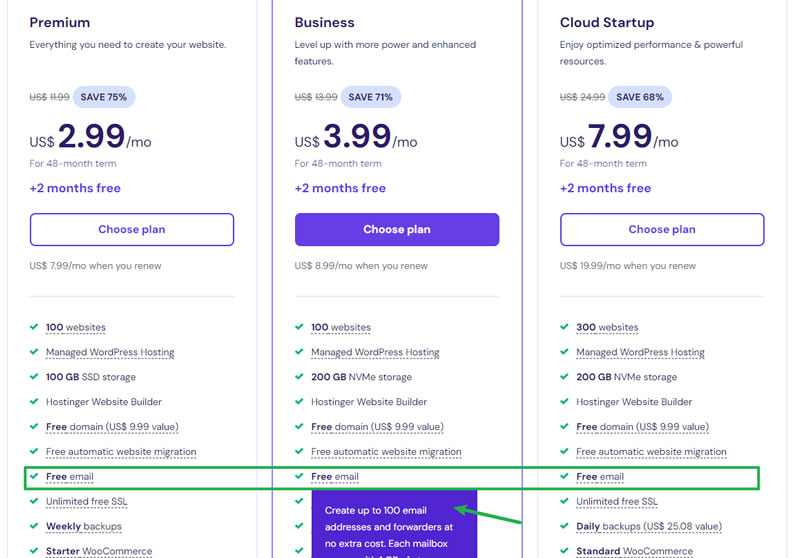Click Free email in Cloud Startup plan
800x558 pixels.
(x=600, y=477)
